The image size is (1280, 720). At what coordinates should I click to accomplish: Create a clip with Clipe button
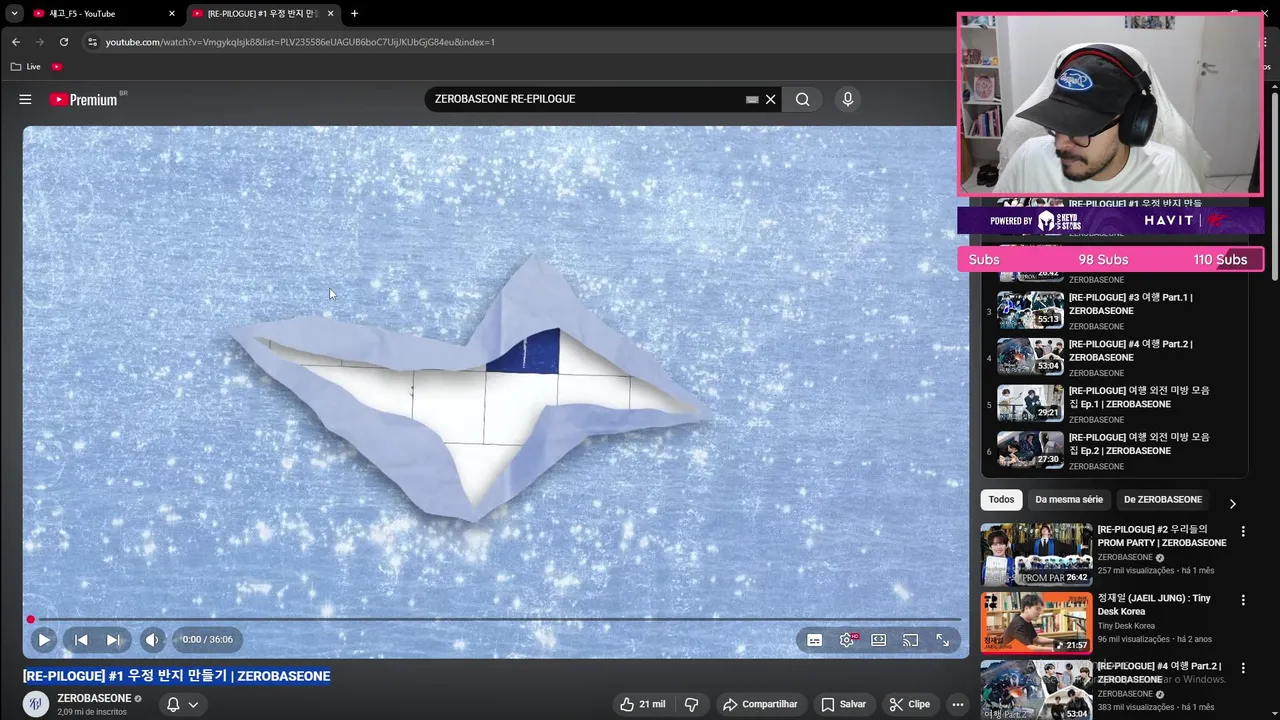pyautogui.click(x=909, y=704)
